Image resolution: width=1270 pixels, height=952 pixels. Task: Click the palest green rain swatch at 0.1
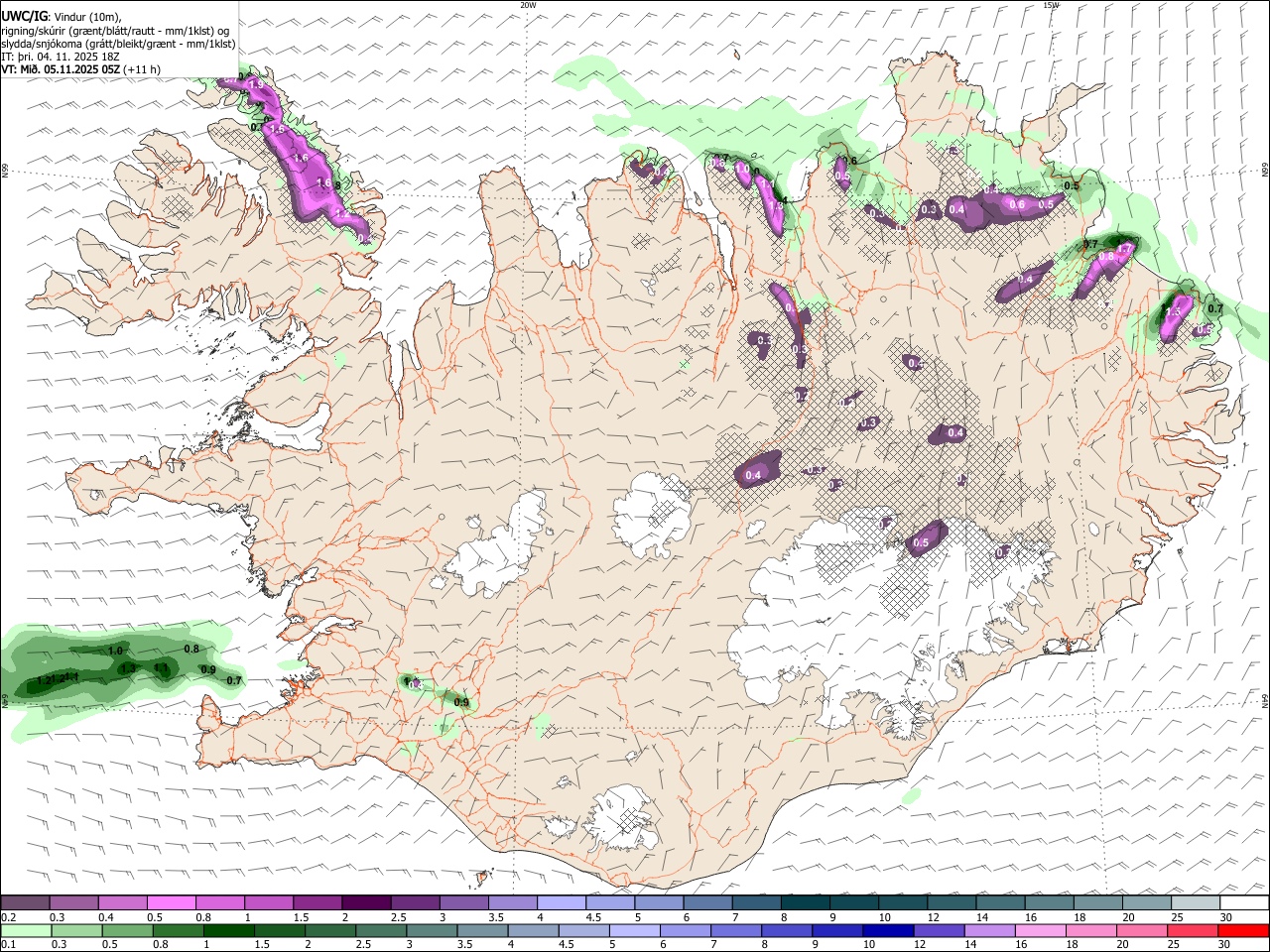tap(26, 930)
